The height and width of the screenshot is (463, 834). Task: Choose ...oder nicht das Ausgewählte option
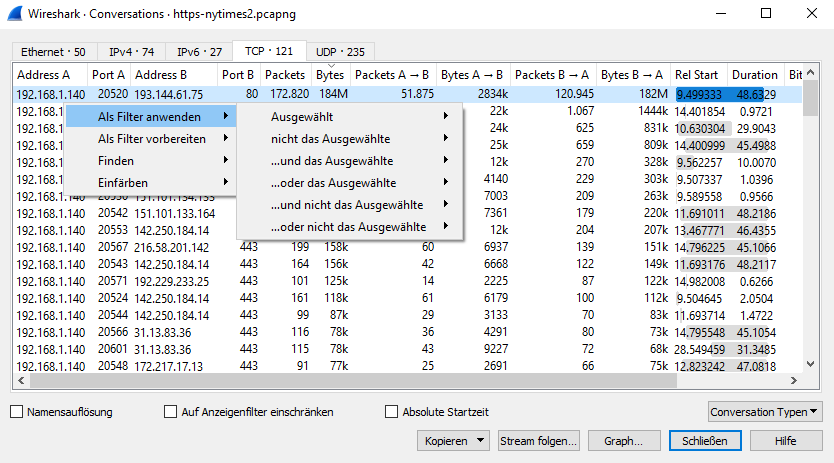point(350,227)
